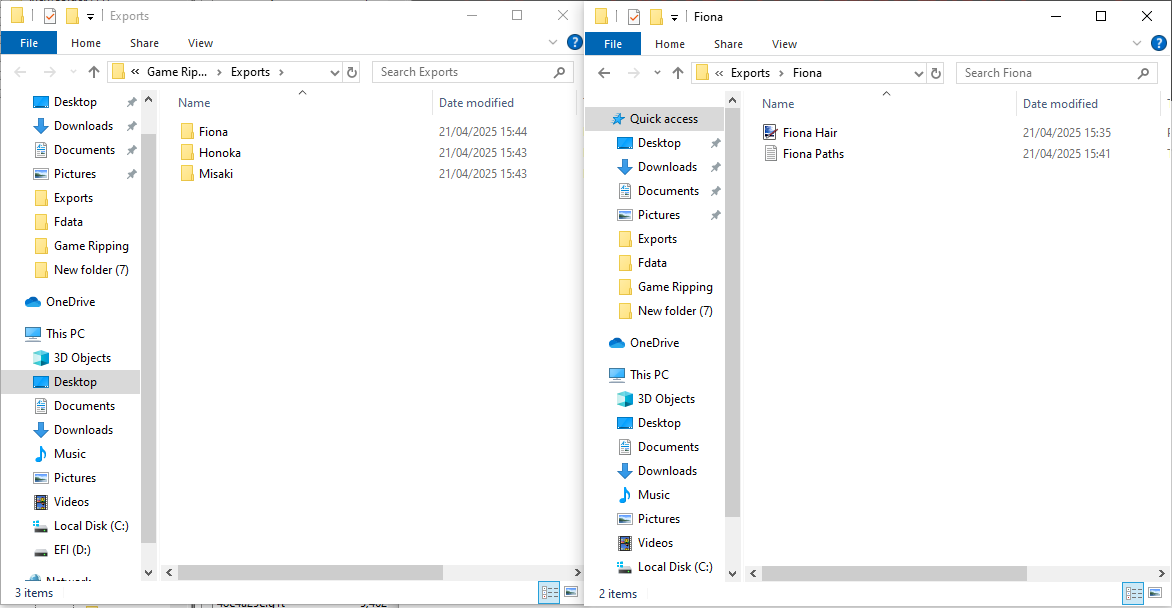Go up one level in Fiona window
The width and height of the screenshot is (1172, 608).
pos(677,73)
